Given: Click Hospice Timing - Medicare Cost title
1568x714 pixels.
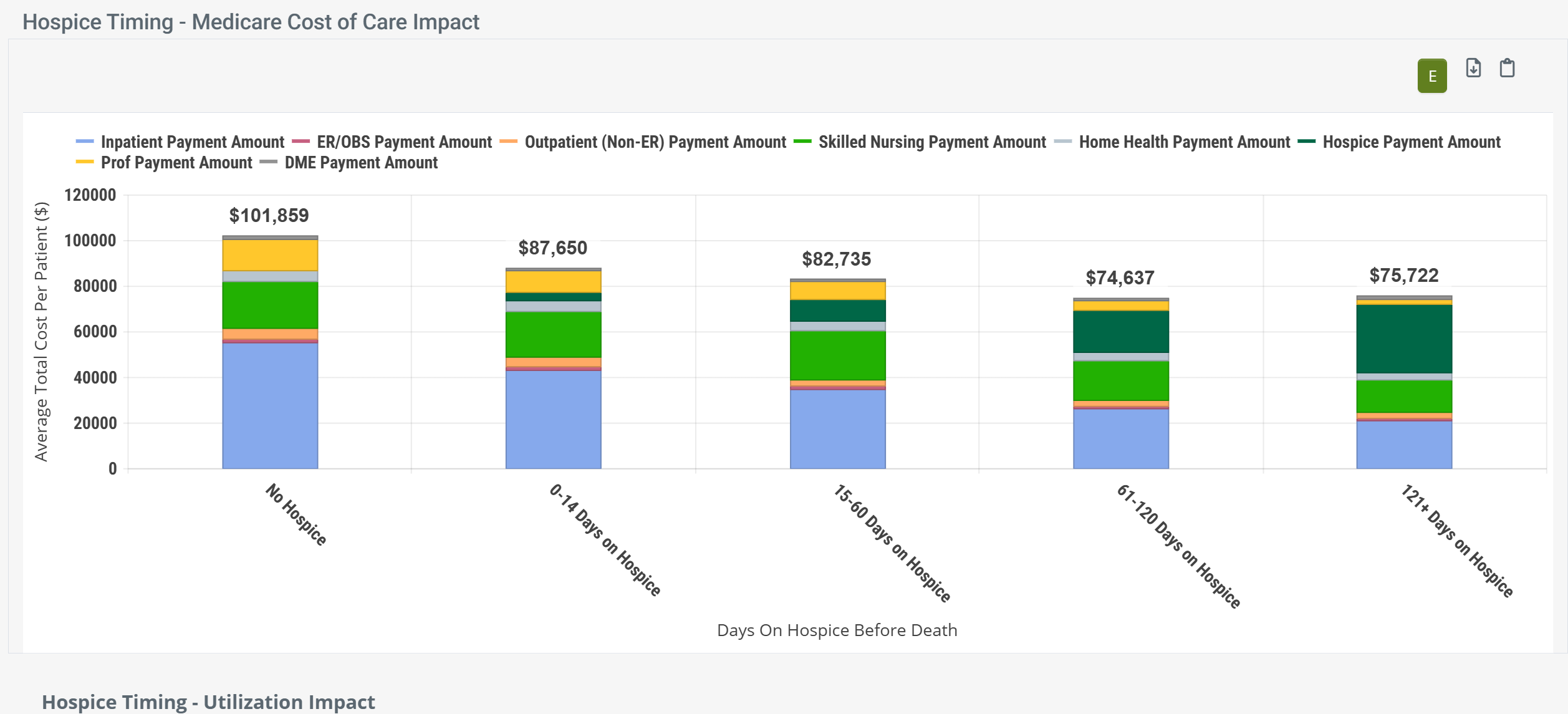Looking at the screenshot, I should pos(251,22).
